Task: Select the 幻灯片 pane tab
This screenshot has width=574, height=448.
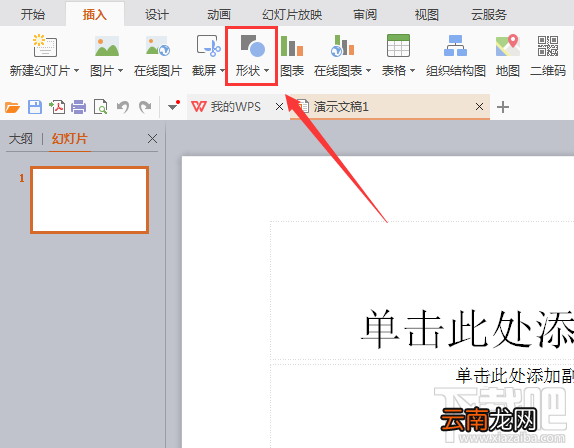Action: click(x=70, y=139)
